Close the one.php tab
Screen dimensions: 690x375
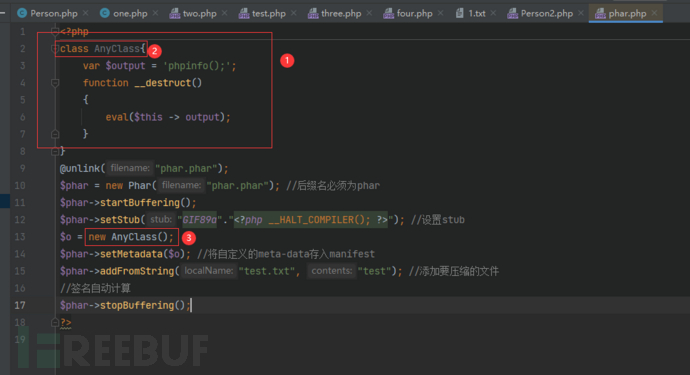coord(155,13)
